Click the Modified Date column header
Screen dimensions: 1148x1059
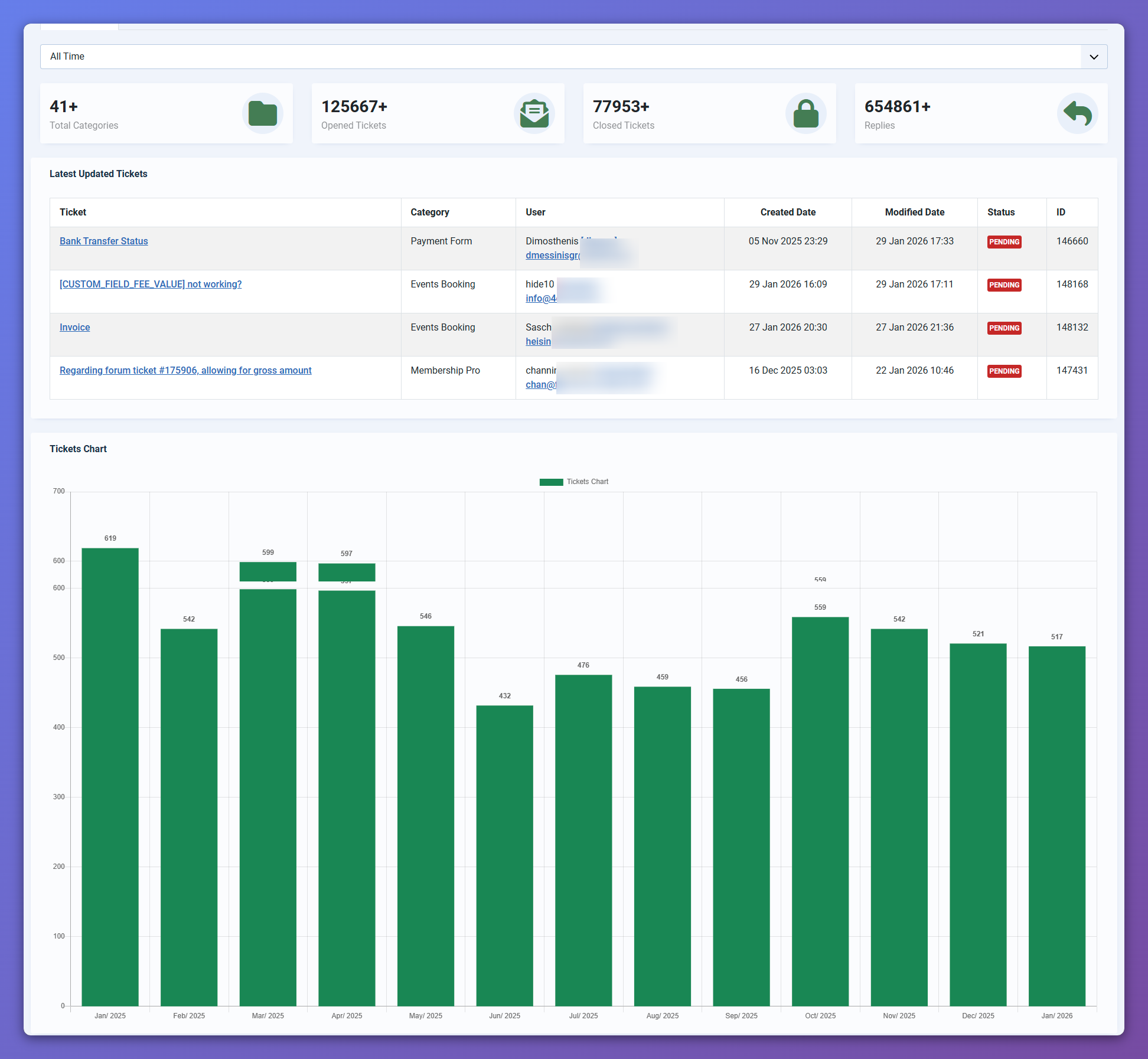(914, 212)
